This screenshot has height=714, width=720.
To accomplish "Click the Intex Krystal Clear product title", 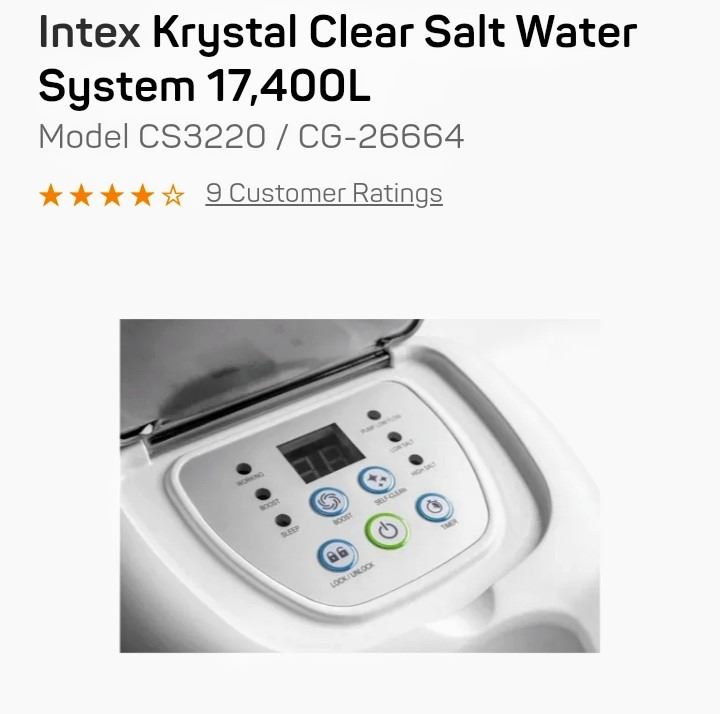I will click(338, 59).
